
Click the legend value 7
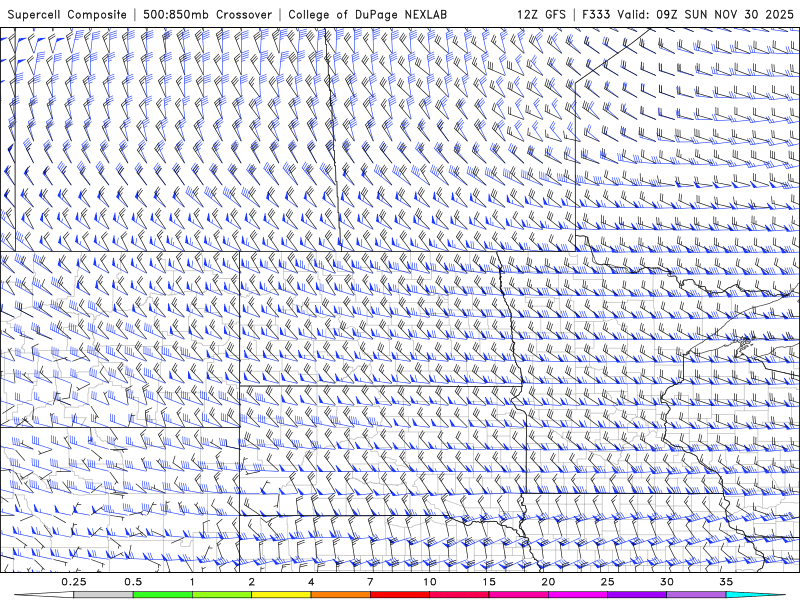coord(370,582)
